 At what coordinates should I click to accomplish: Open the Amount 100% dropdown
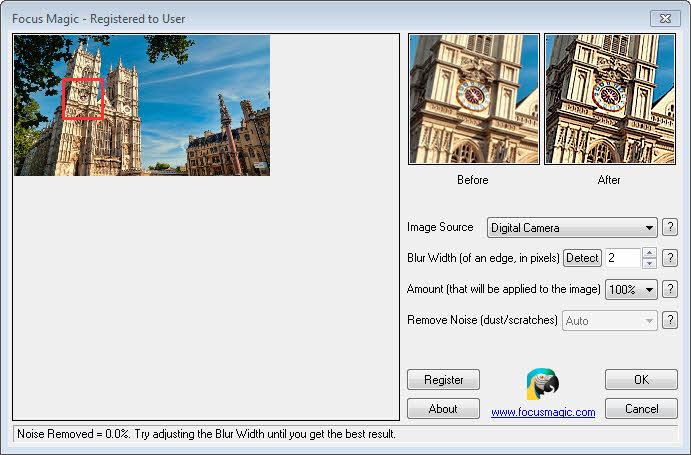[631, 290]
